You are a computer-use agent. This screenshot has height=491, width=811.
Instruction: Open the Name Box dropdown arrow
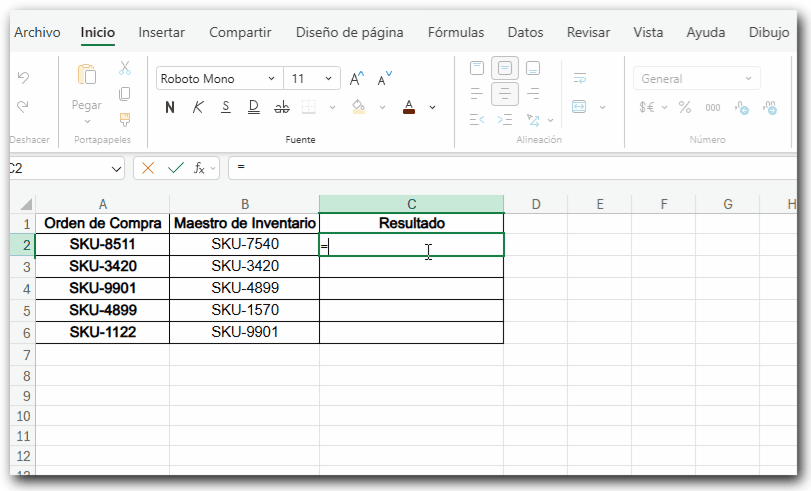point(116,169)
